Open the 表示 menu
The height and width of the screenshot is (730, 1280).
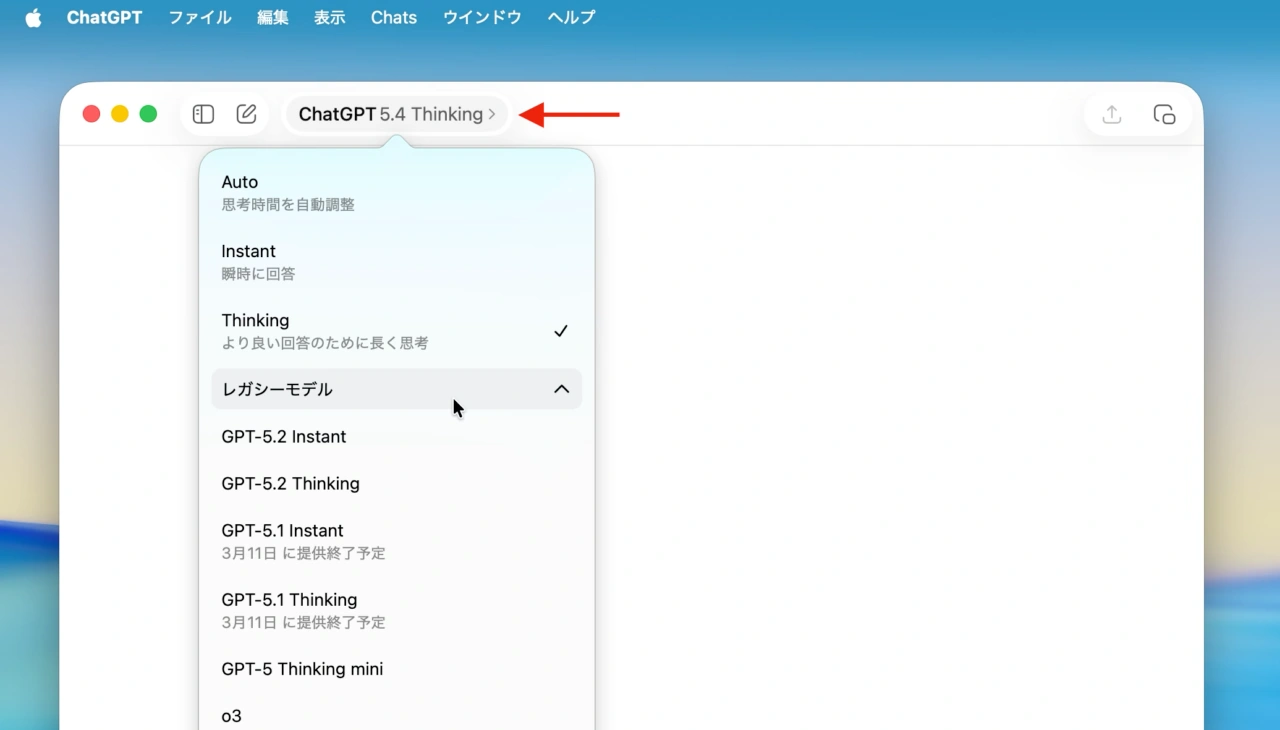pyautogui.click(x=329, y=17)
